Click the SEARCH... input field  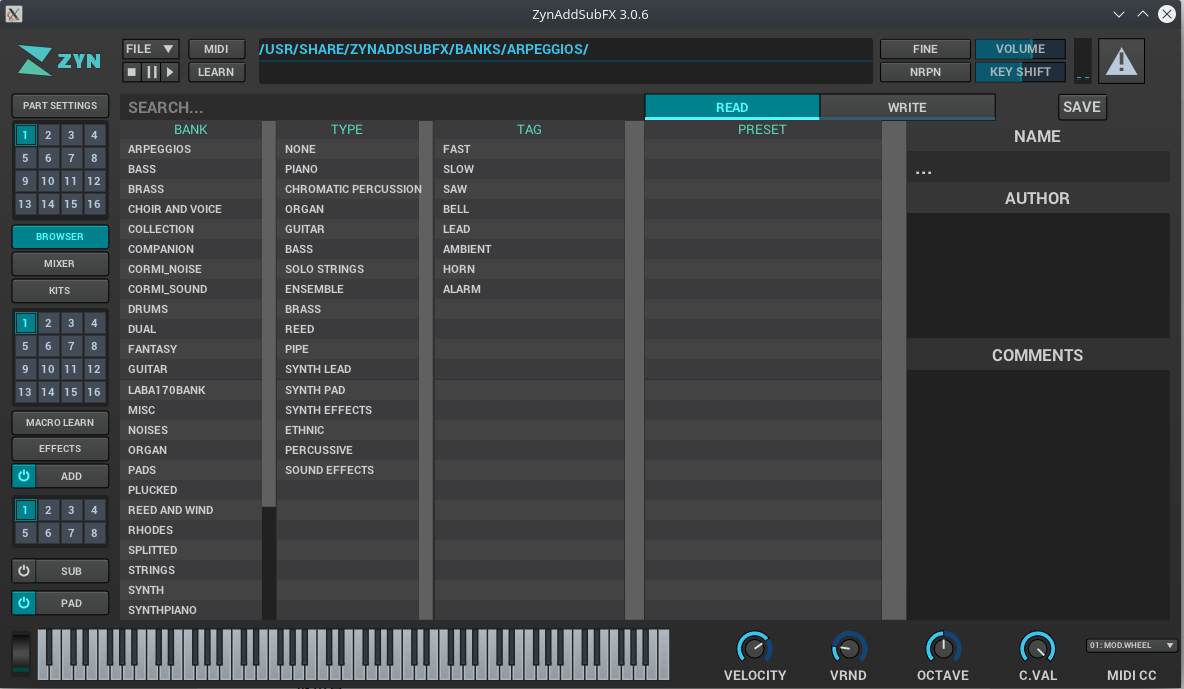(381, 107)
